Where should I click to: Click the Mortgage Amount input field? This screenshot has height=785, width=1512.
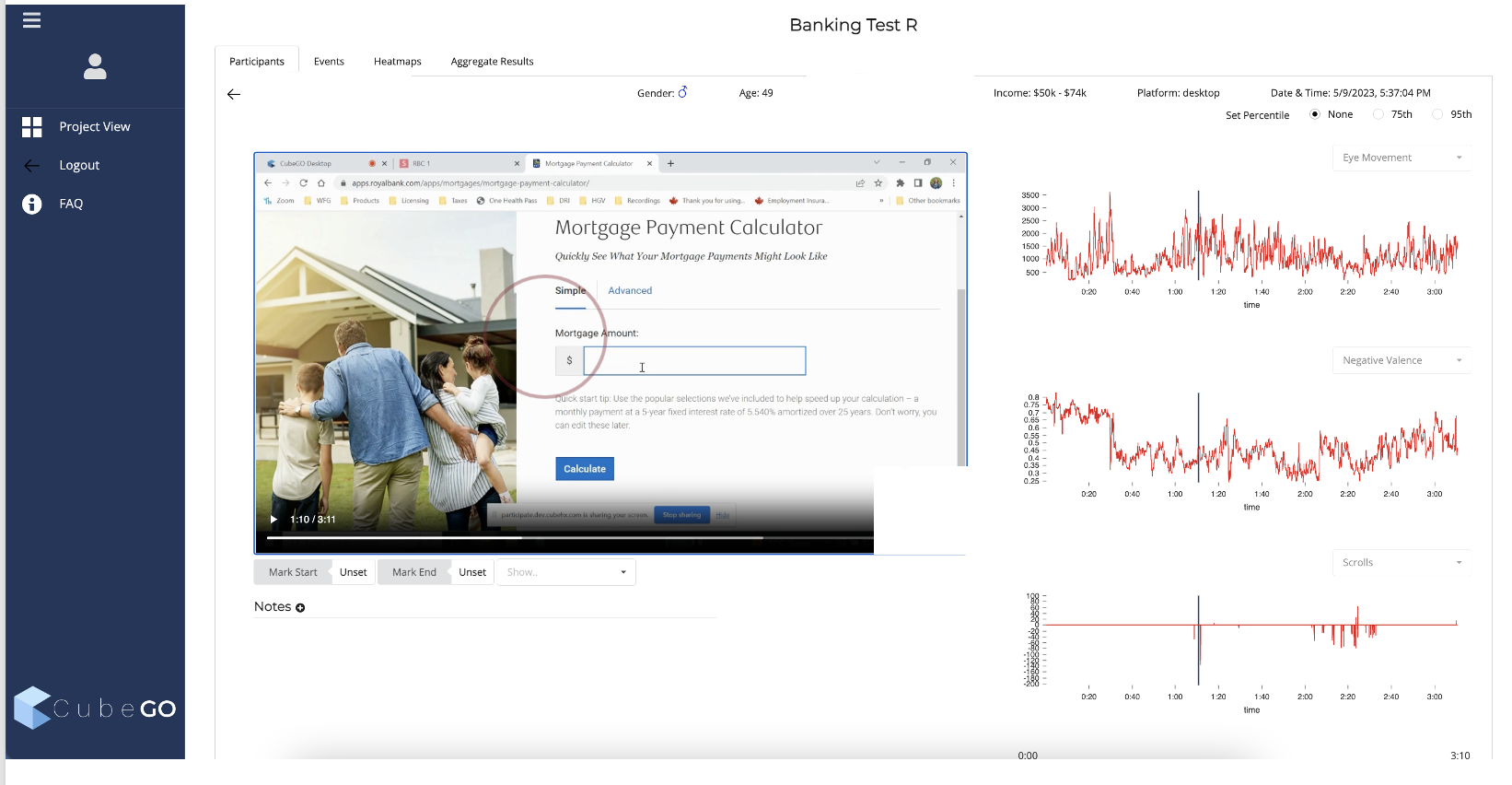click(x=694, y=361)
